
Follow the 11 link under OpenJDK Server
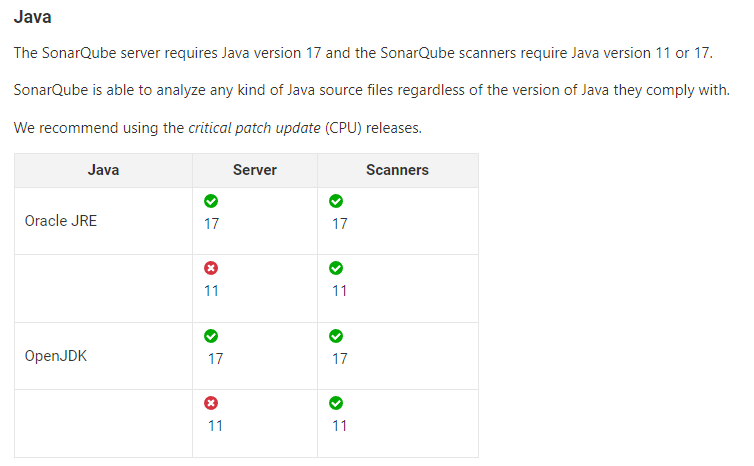(215, 425)
